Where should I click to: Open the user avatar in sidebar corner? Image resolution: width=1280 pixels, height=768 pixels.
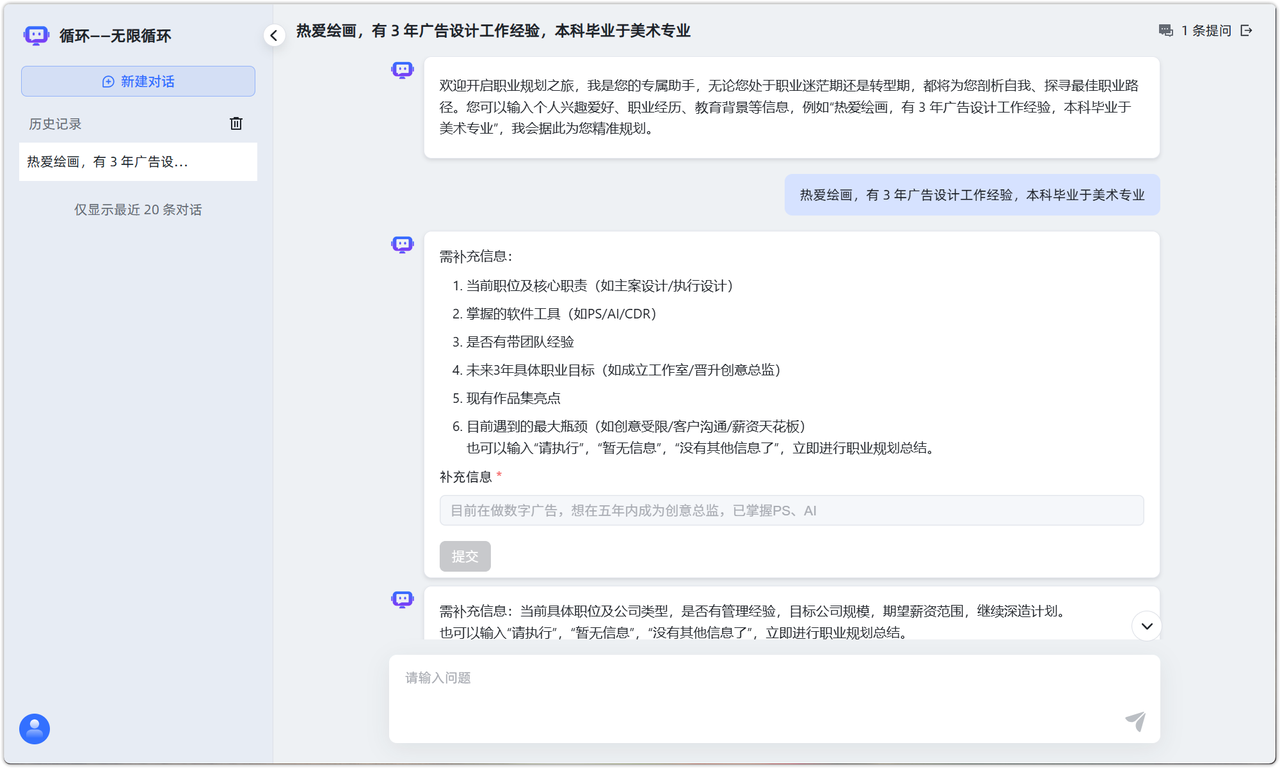pos(35,729)
